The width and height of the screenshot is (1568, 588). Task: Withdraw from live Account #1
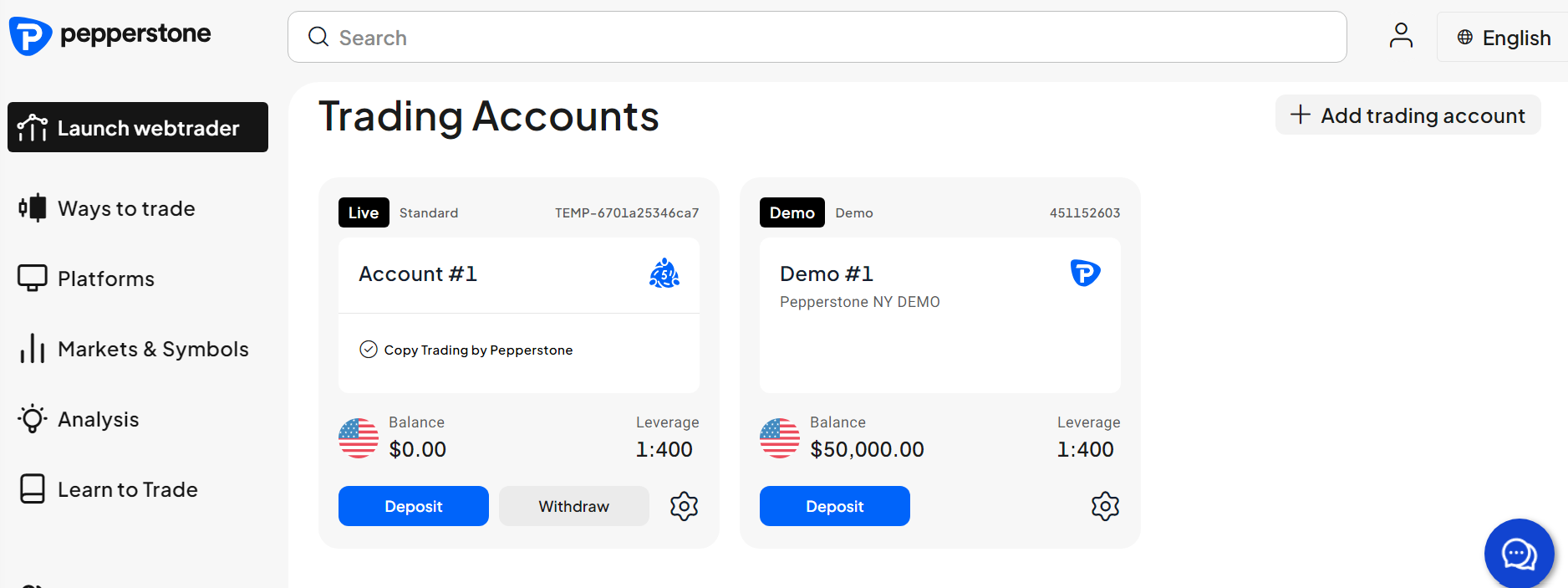573,506
